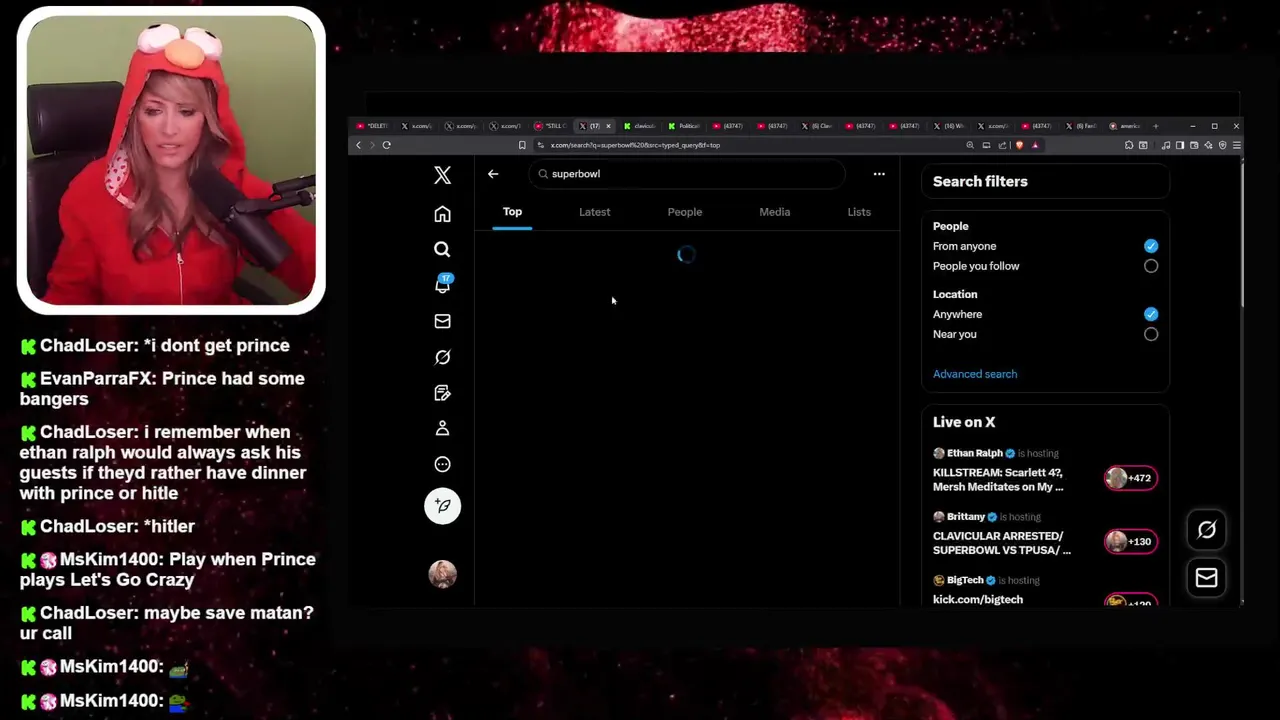The height and width of the screenshot is (720, 1280).
Task: Switch to the *DELETE browser tab
Action: click(373, 126)
